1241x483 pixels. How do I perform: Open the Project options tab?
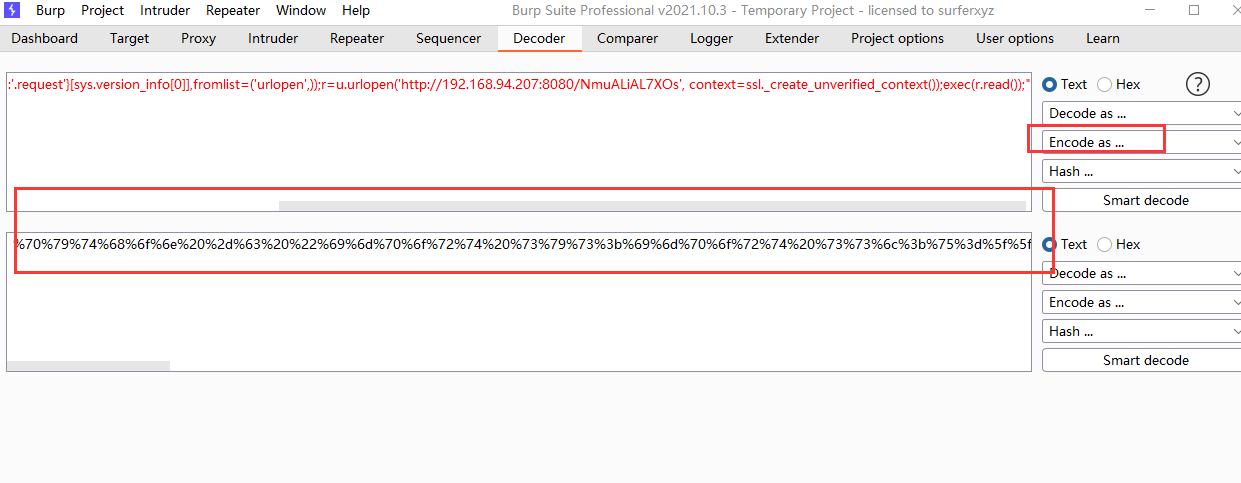click(x=898, y=38)
